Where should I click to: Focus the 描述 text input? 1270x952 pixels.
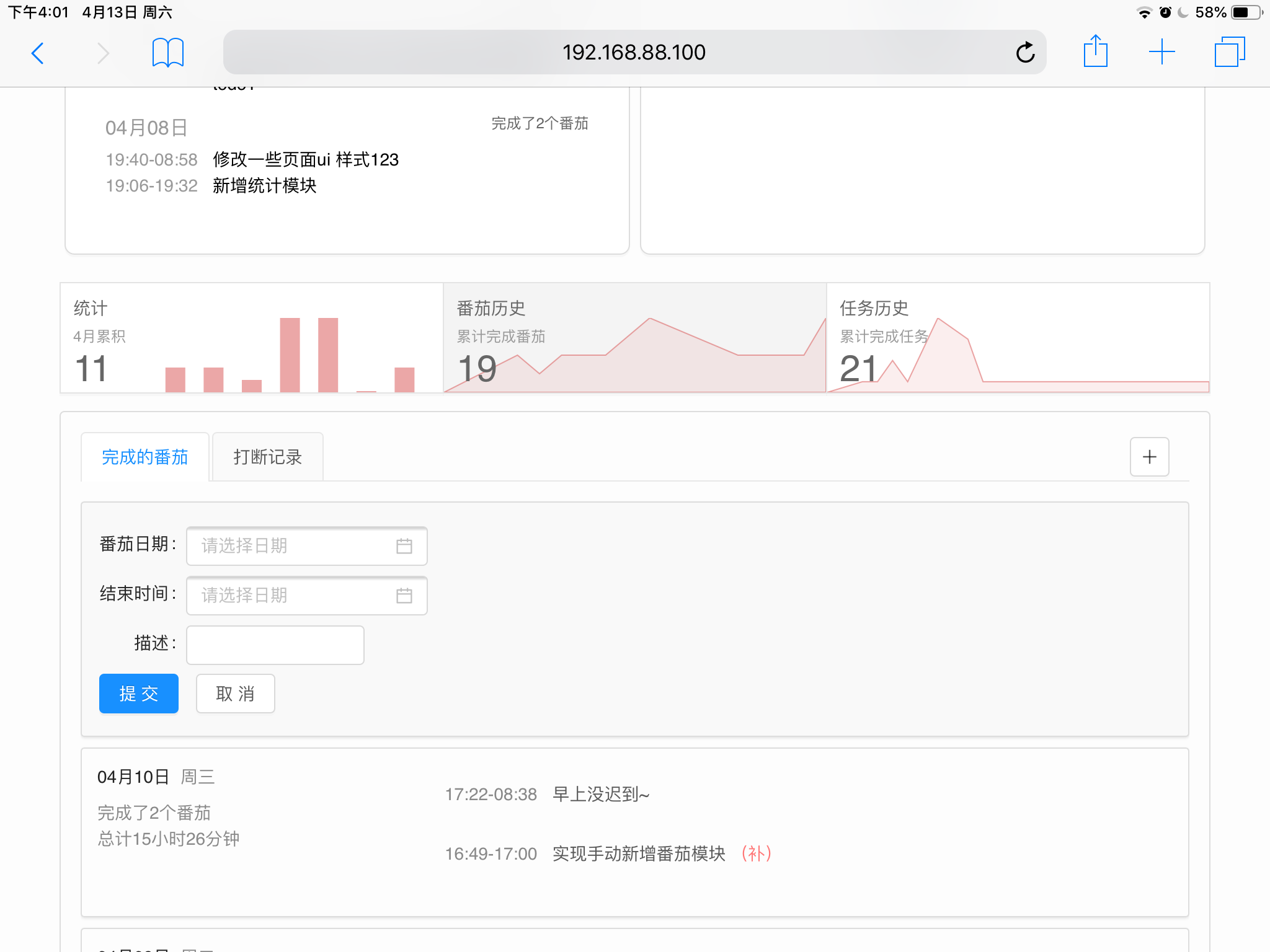point(275,645)
